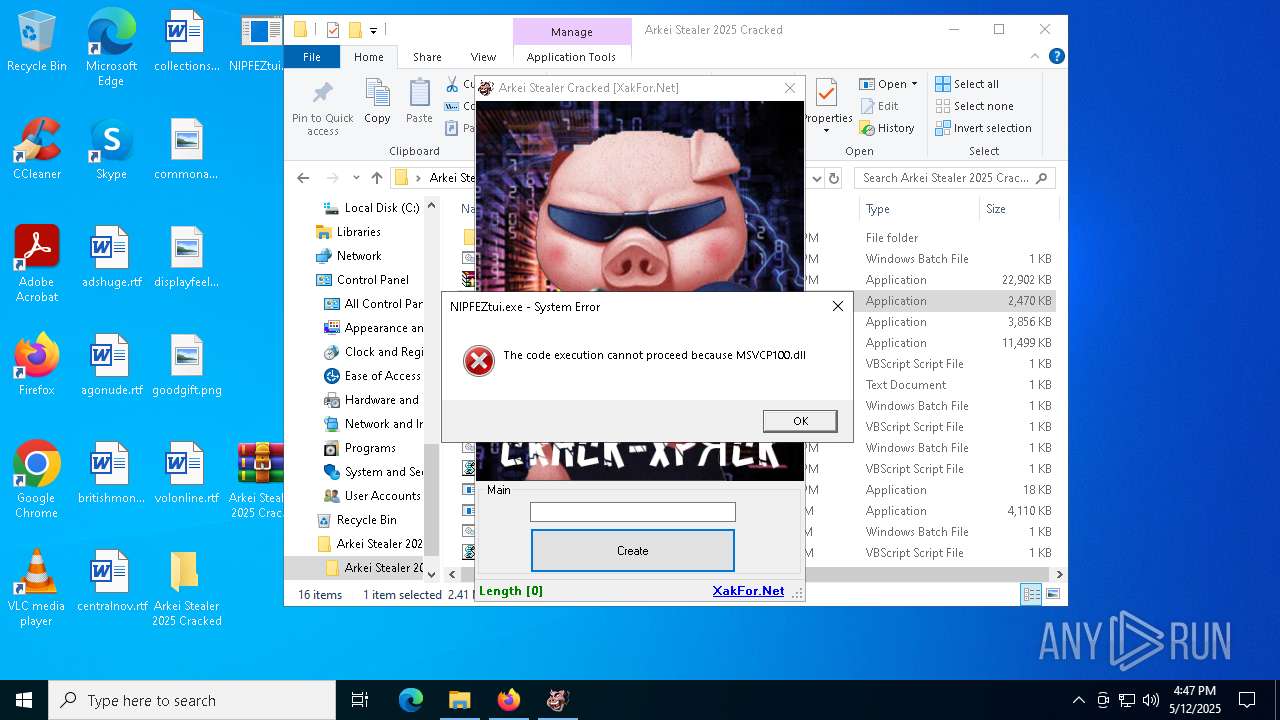Open the Application Tools tab
Screen dimensions: 1280x720
tap(571, 57)
